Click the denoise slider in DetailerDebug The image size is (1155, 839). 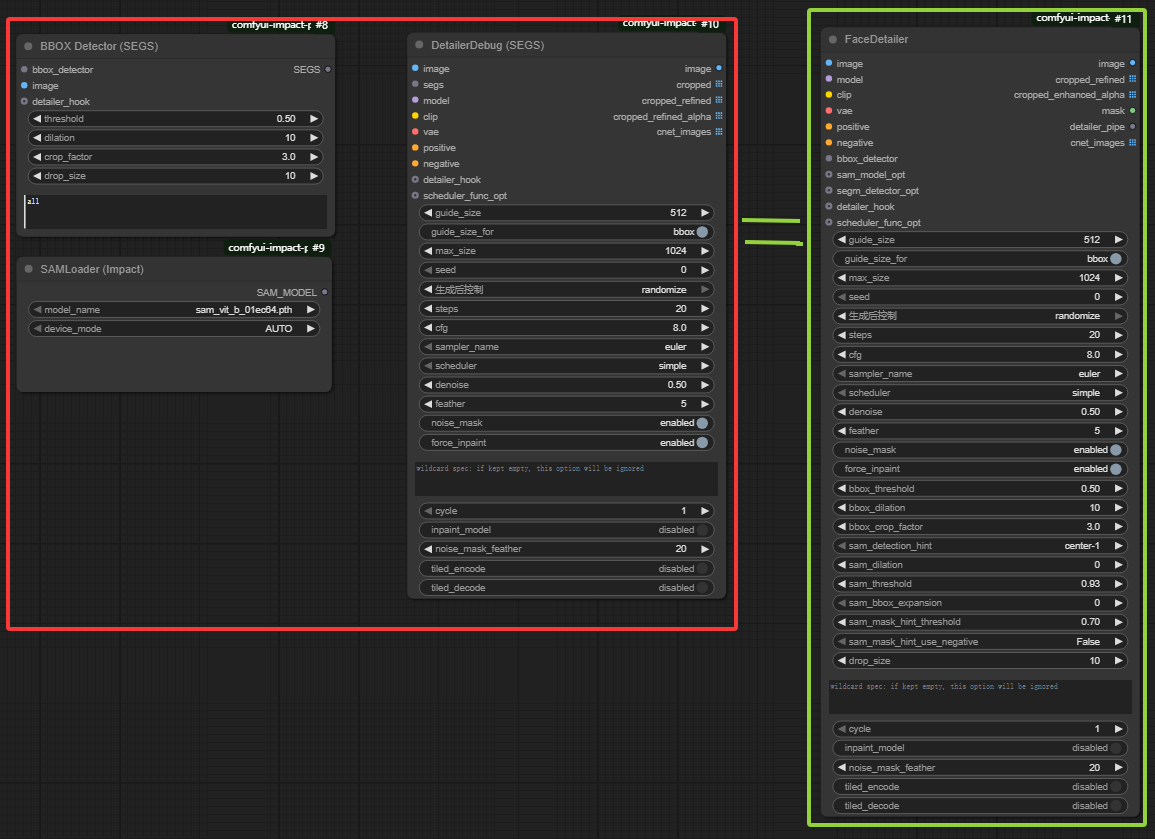pos(566,385)
